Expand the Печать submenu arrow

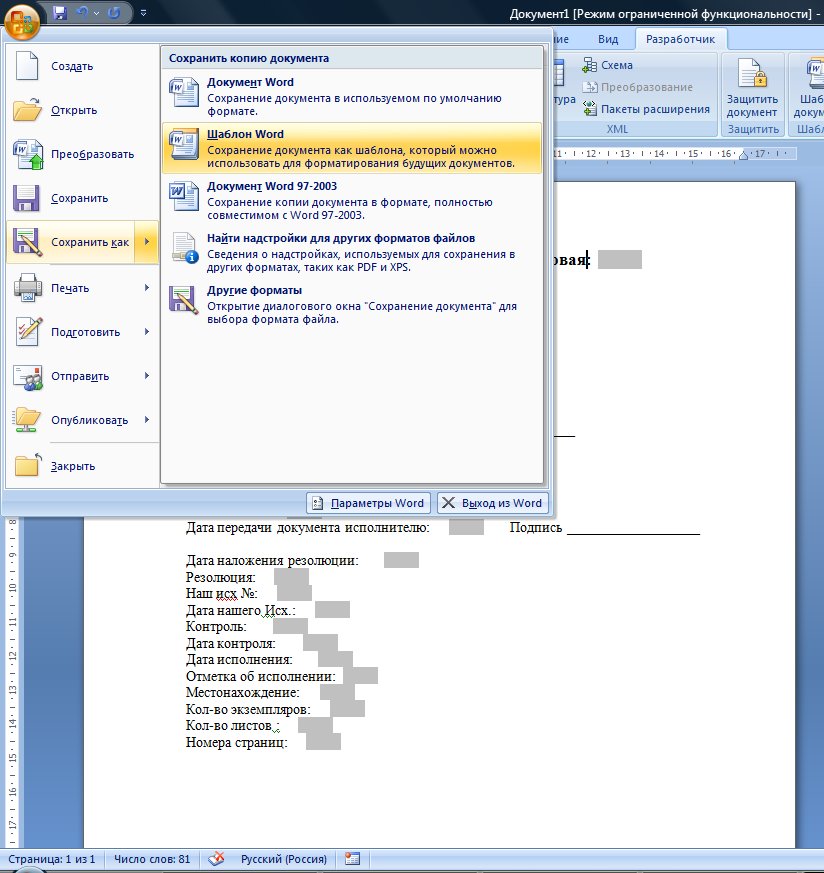coord(147,288)
